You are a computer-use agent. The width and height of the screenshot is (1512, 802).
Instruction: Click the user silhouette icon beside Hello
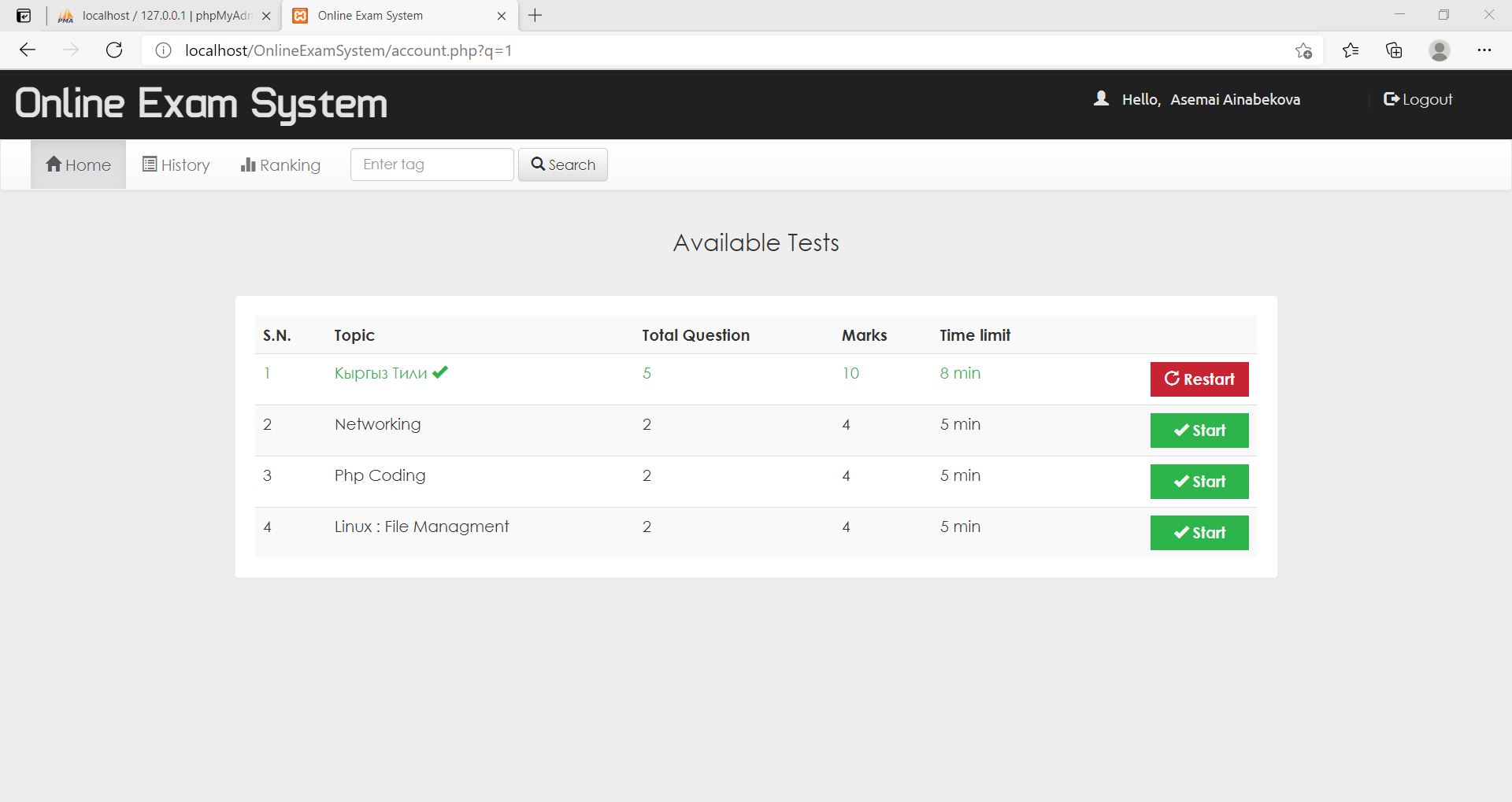click(x=1102, y=98)
